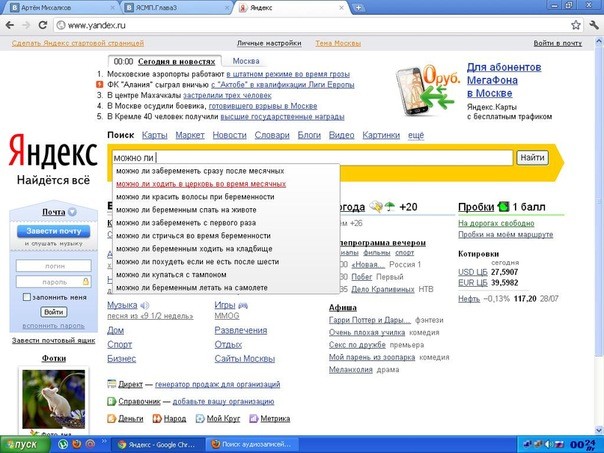Screen dimensions: 604x453
Task: Switch to the ЯСМП.Глава3 browser tab
Action: pos(177,8)
